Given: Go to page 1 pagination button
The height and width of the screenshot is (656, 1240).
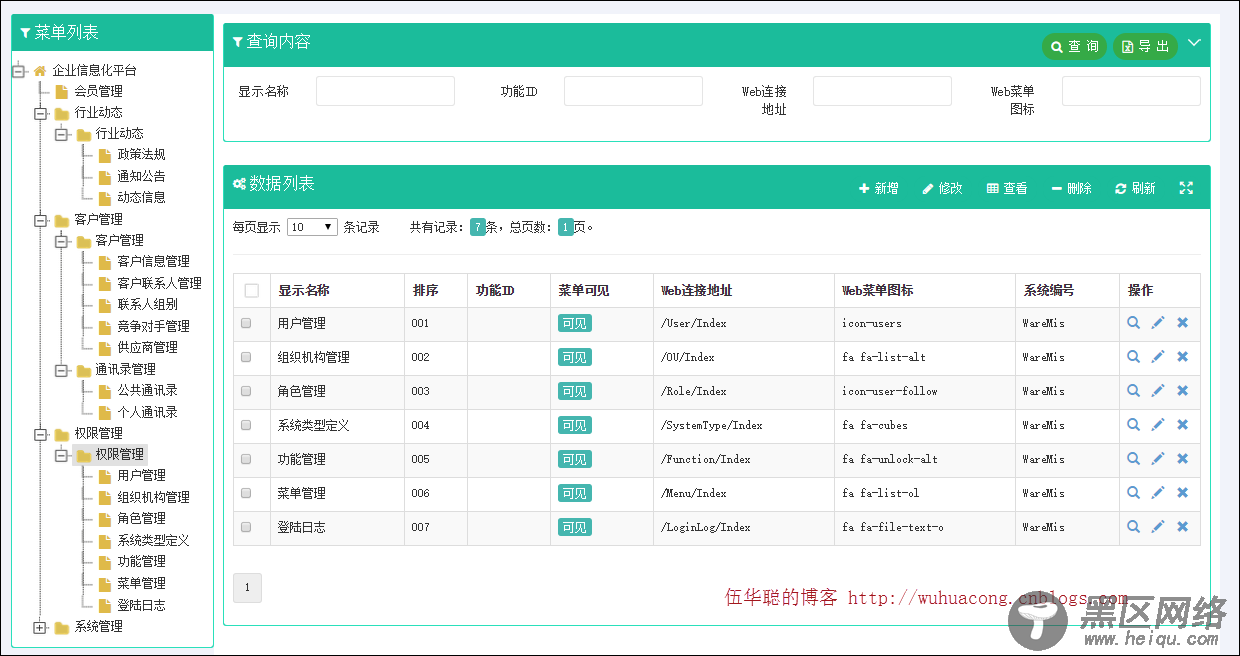Looking at the screenshot, I should point(247,588).
